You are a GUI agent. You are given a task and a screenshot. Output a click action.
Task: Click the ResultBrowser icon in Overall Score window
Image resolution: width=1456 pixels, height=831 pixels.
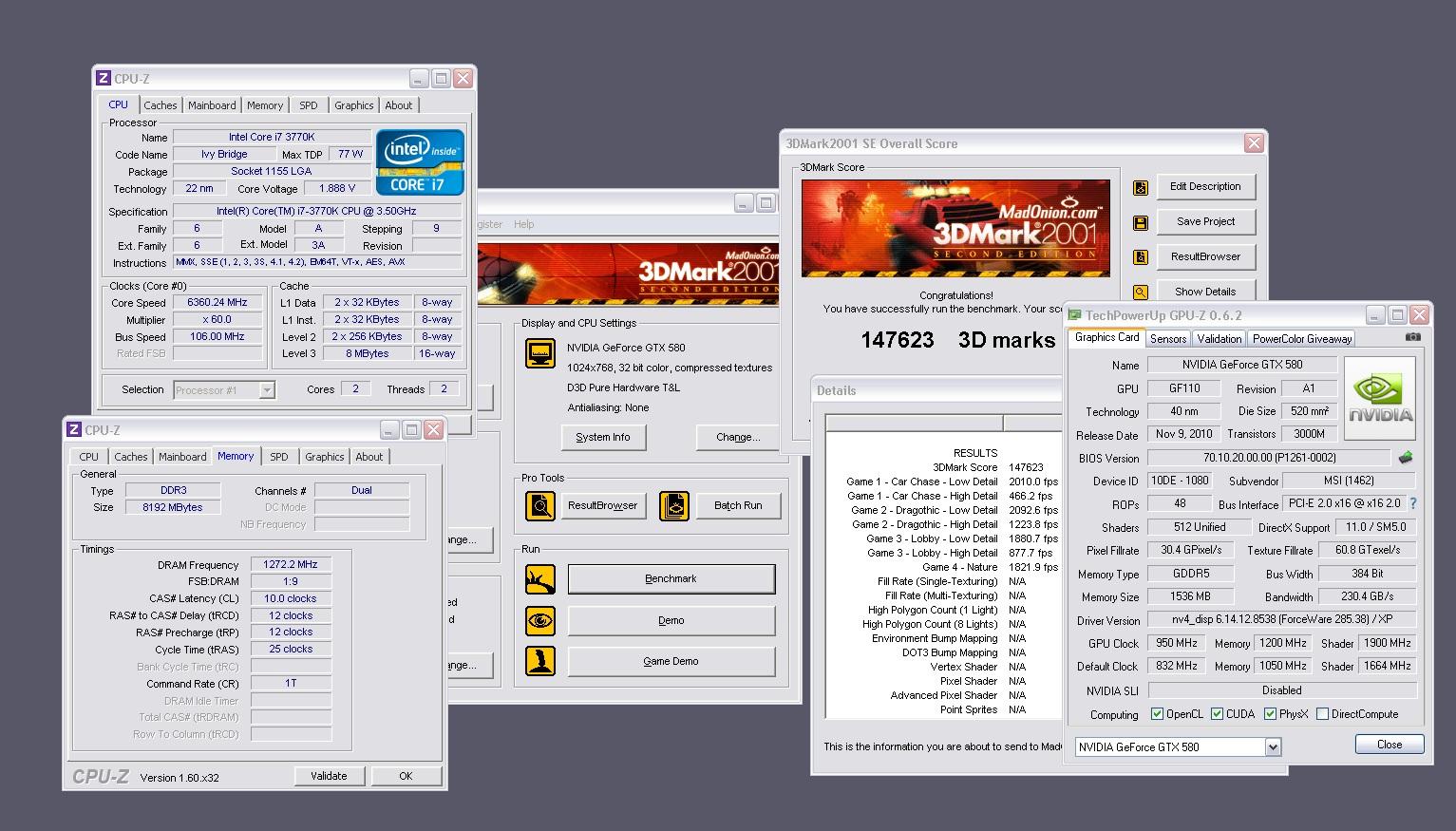click(1141, 257)
